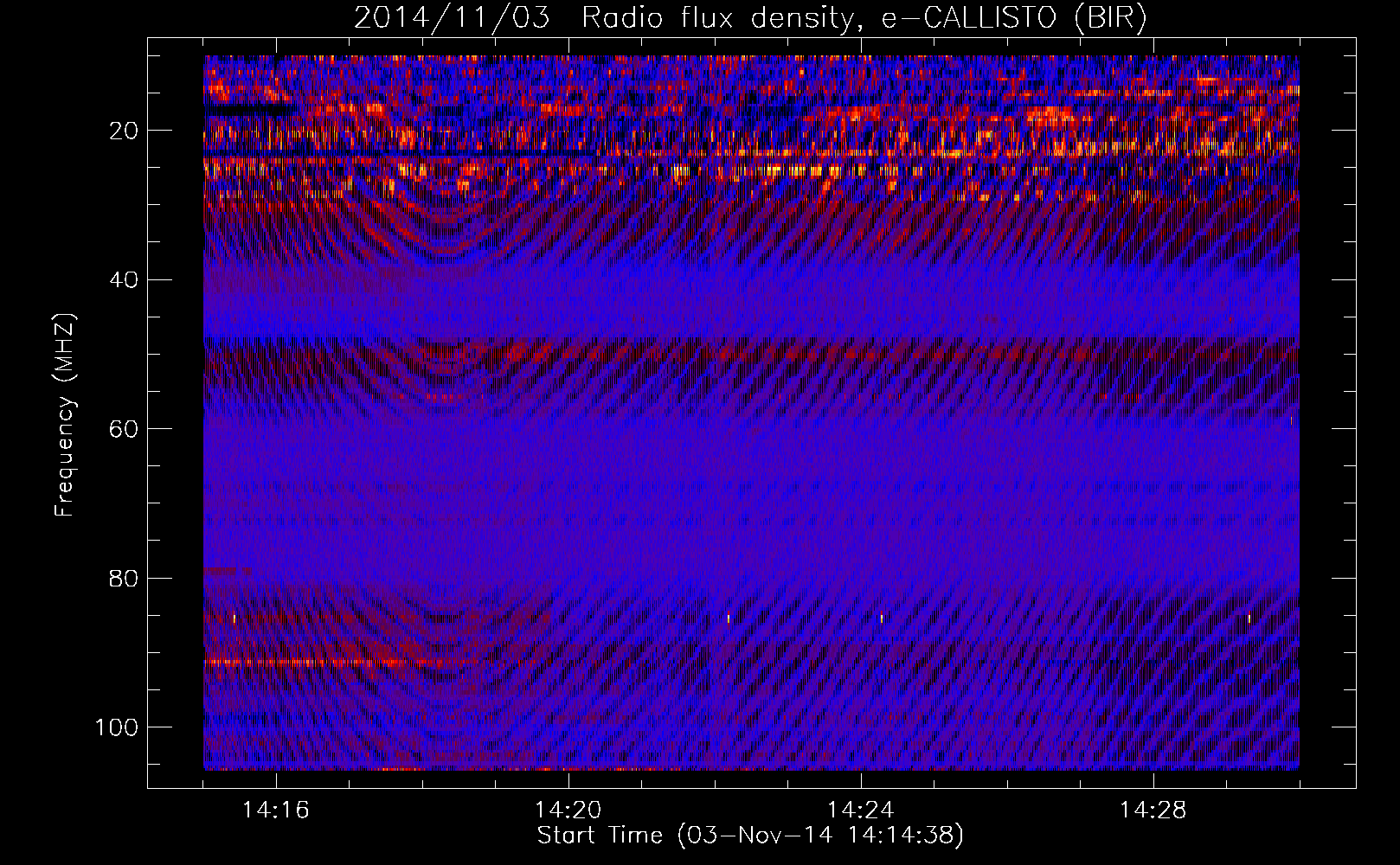Select the date "2014/11/03" in the title
Image resolution: width=1400 pixels, height=865 pixels.
coord(452,18)
